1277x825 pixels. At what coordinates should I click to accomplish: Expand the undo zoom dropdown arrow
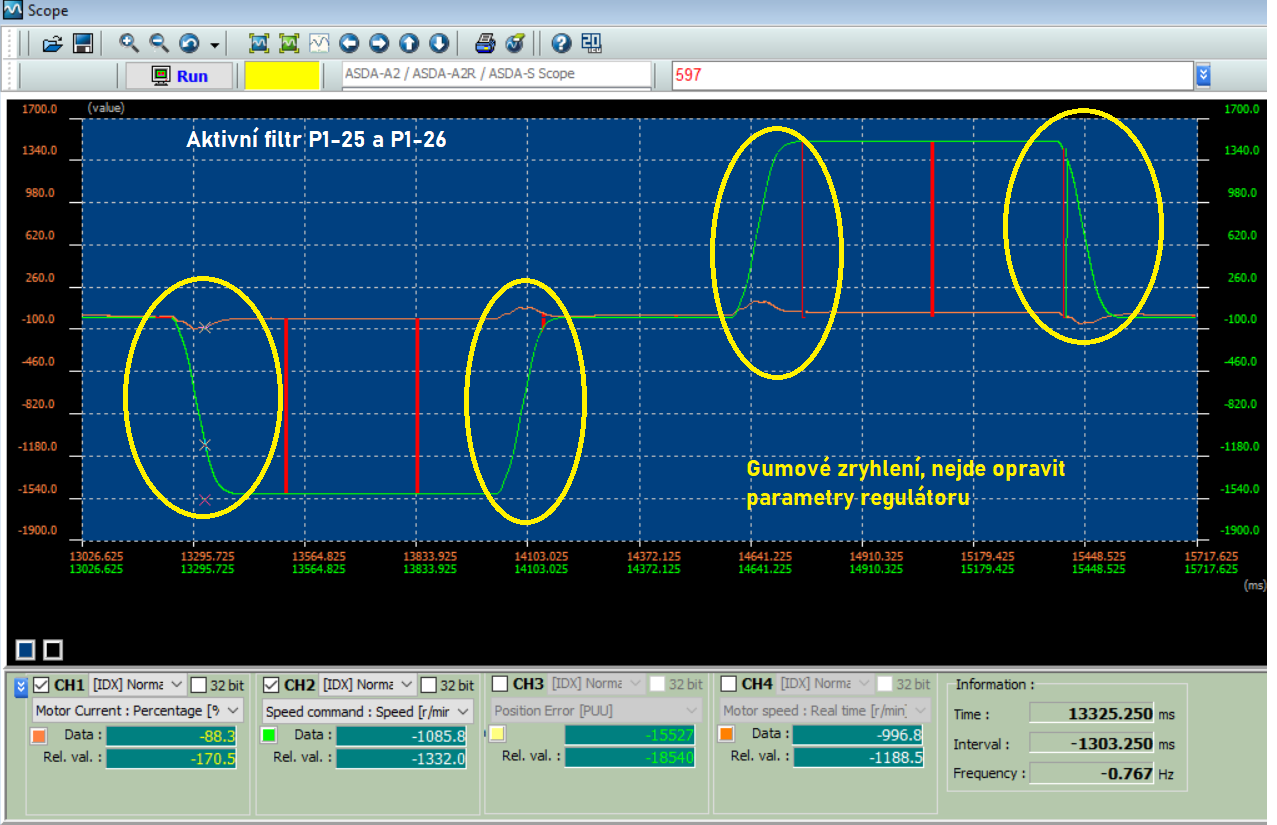(x=215, y=44)
